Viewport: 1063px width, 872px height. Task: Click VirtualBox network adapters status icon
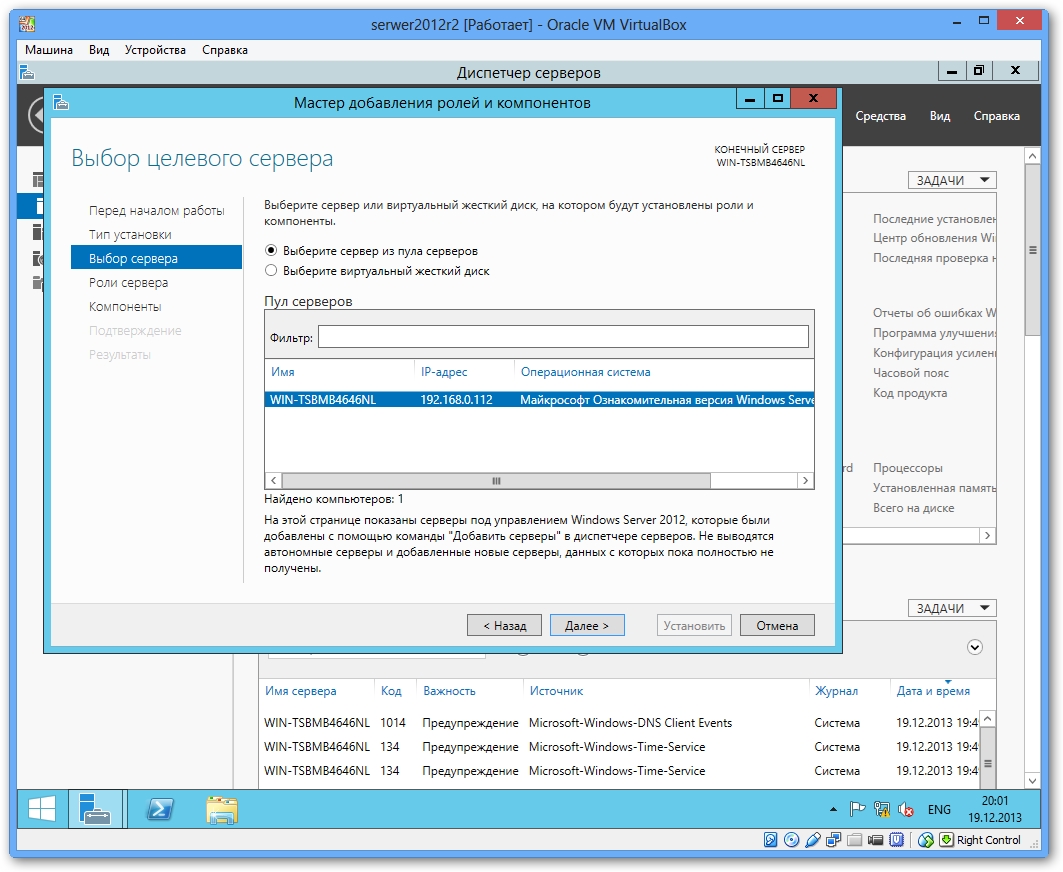click(x=833, y=840)
